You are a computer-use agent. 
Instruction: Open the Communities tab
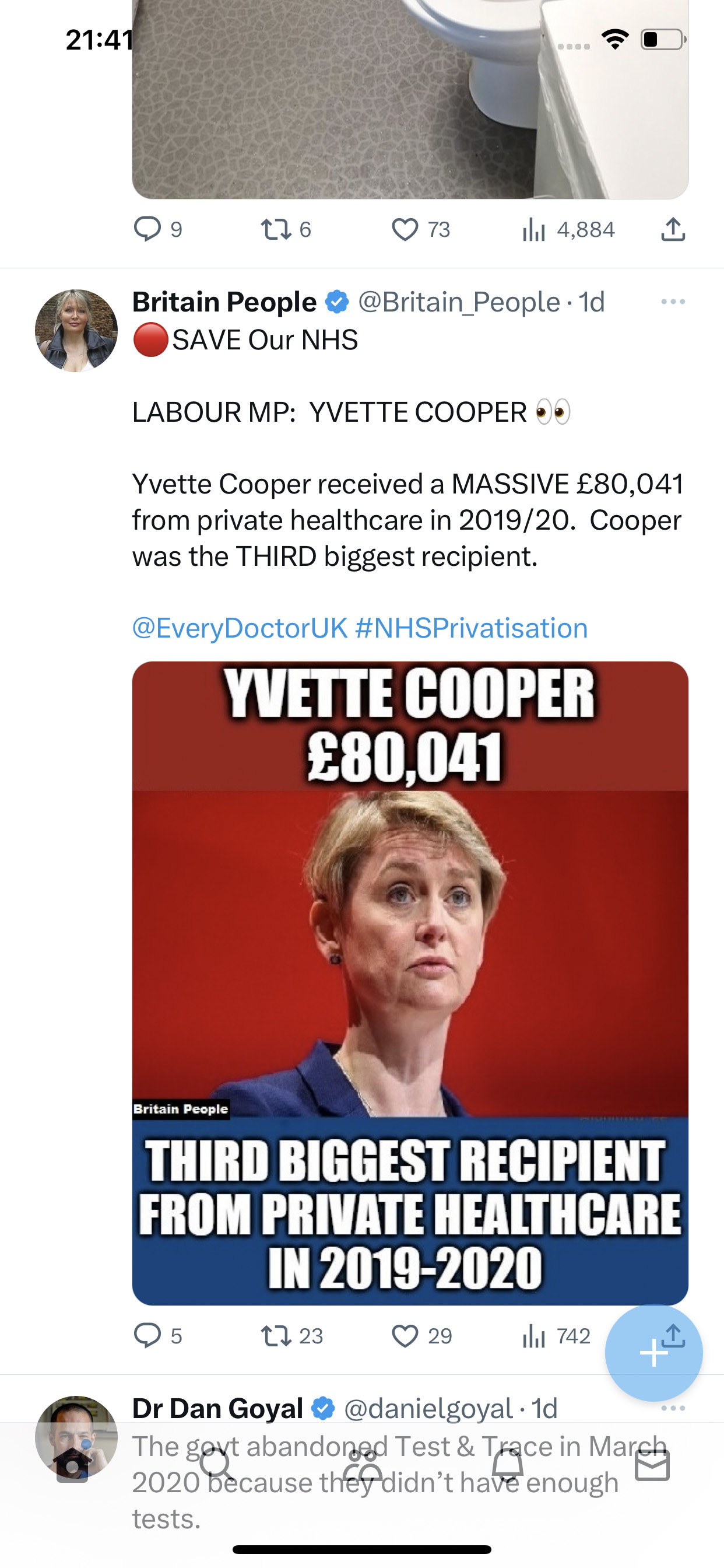tap(363, 1465)
